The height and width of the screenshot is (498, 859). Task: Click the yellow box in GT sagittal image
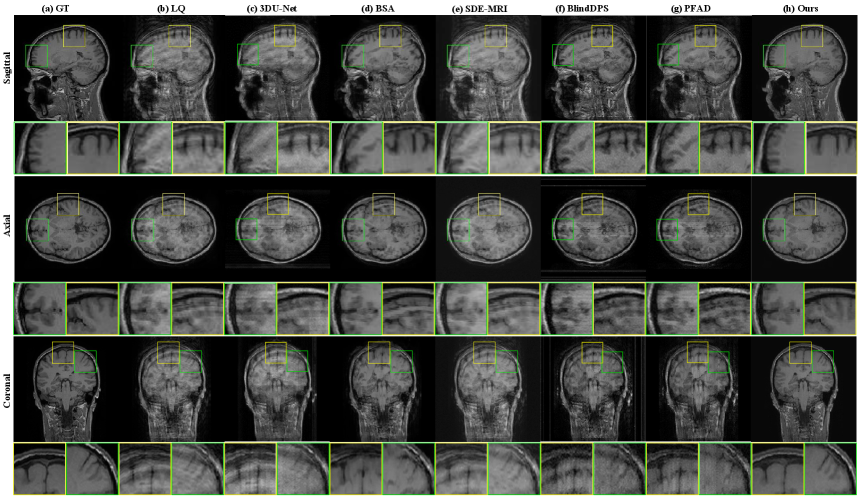[x=75, y=36]
